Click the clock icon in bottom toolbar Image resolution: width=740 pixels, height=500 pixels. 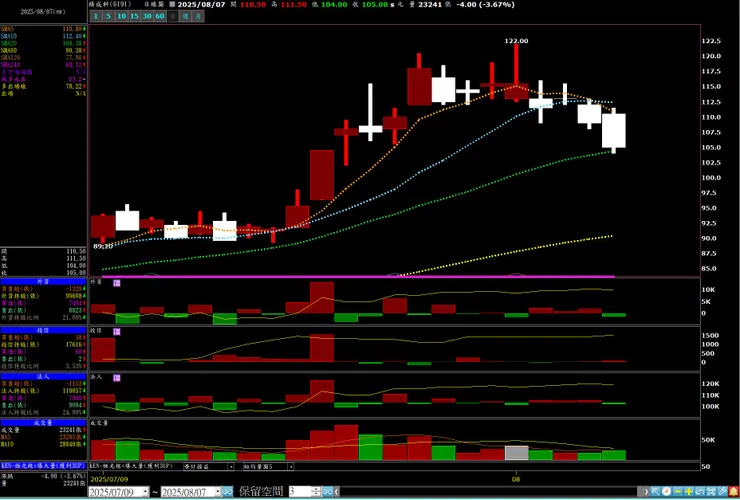[x=666, y=491]
